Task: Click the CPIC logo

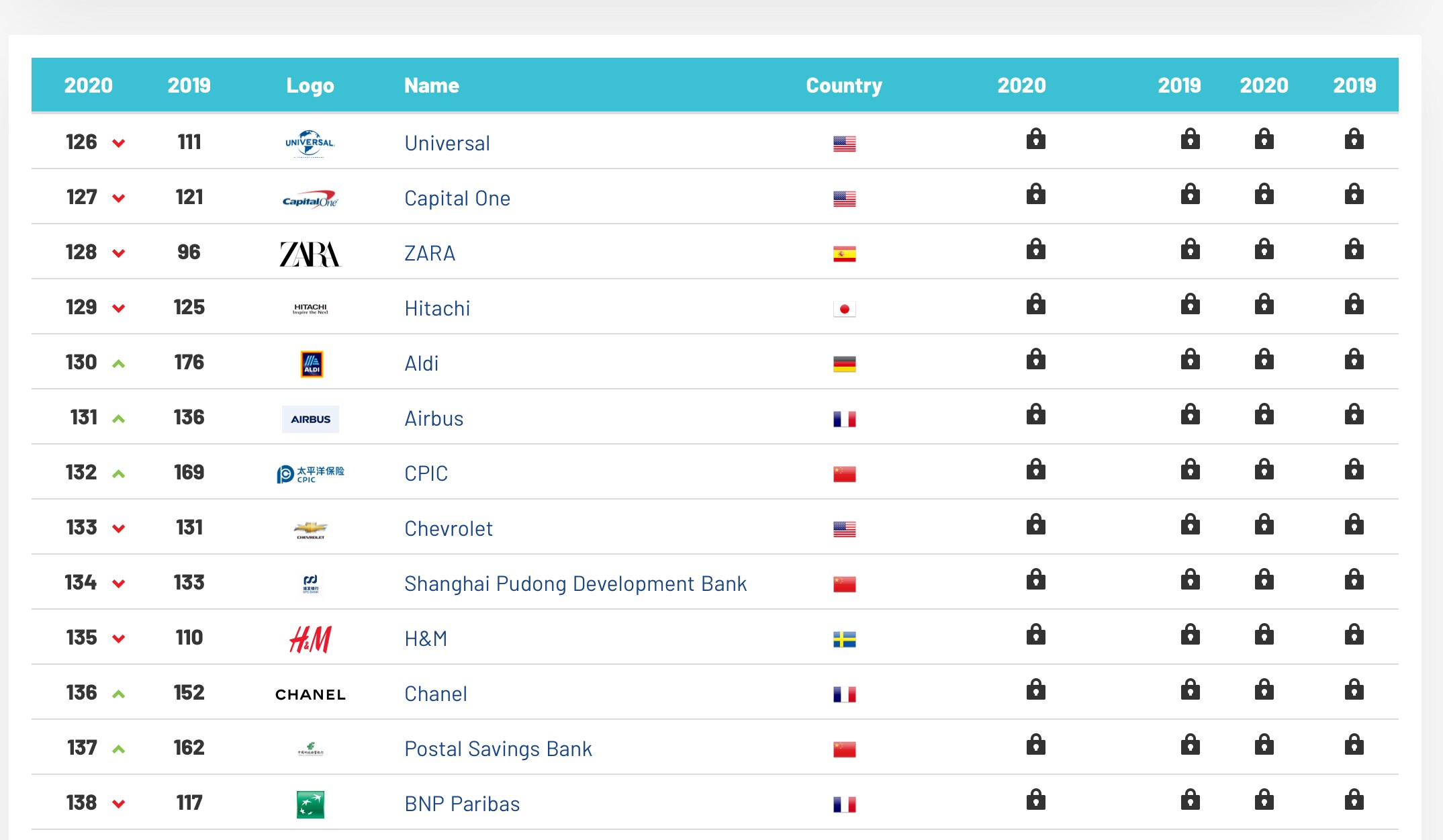Action: [310, 474]
